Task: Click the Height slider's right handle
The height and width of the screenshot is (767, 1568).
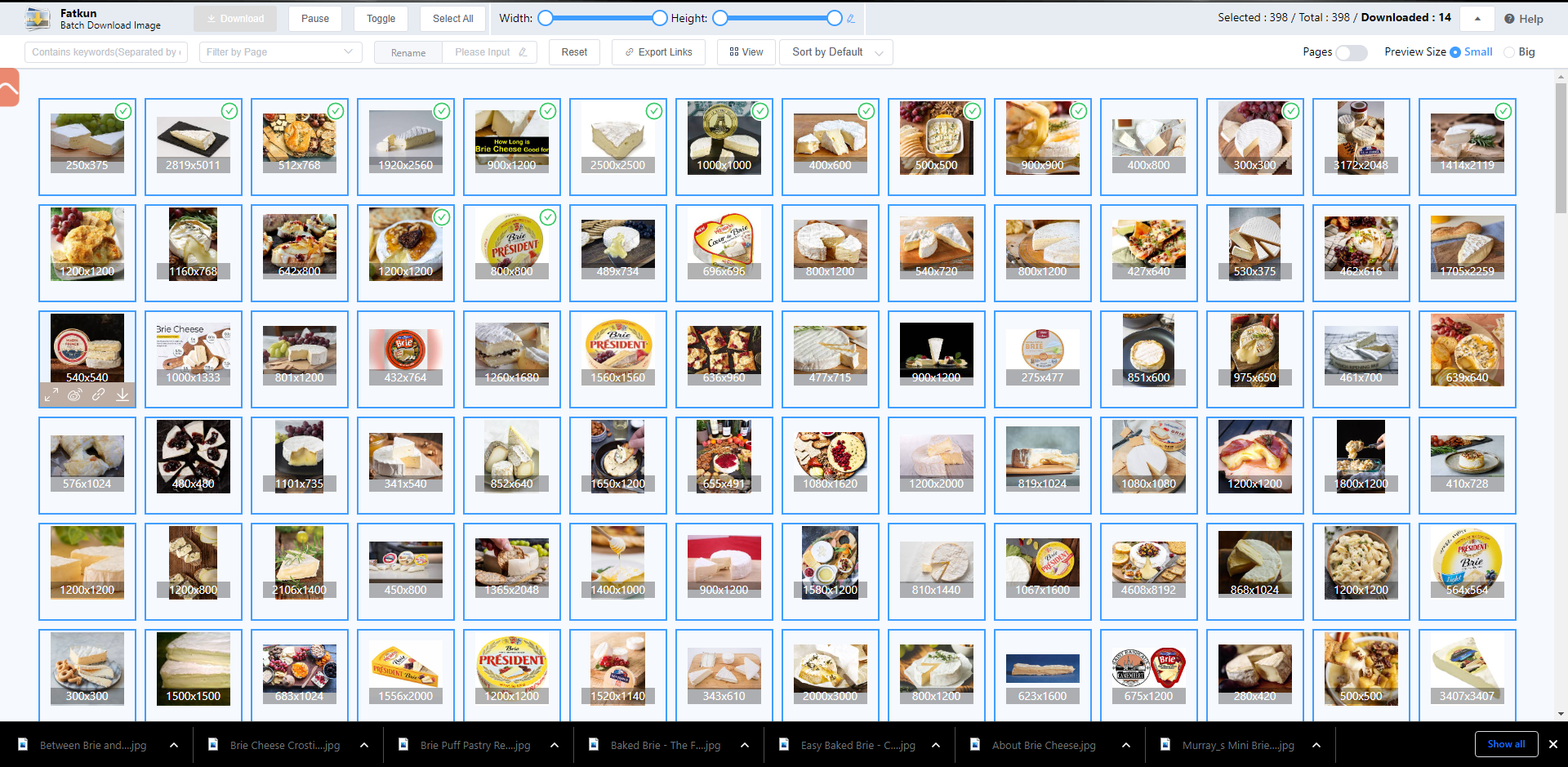Action: pyautogui.click(x=834, y=18)
